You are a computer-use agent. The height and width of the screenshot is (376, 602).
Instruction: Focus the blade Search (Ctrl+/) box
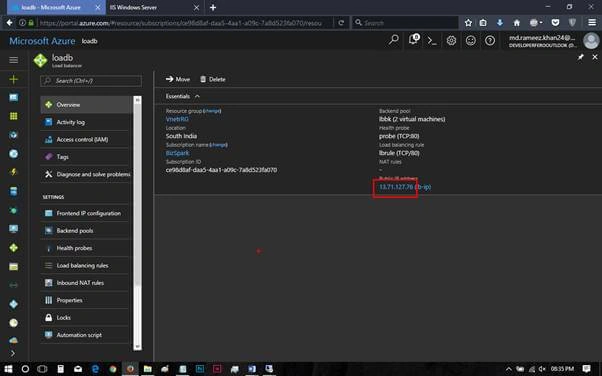click(91, 81)
